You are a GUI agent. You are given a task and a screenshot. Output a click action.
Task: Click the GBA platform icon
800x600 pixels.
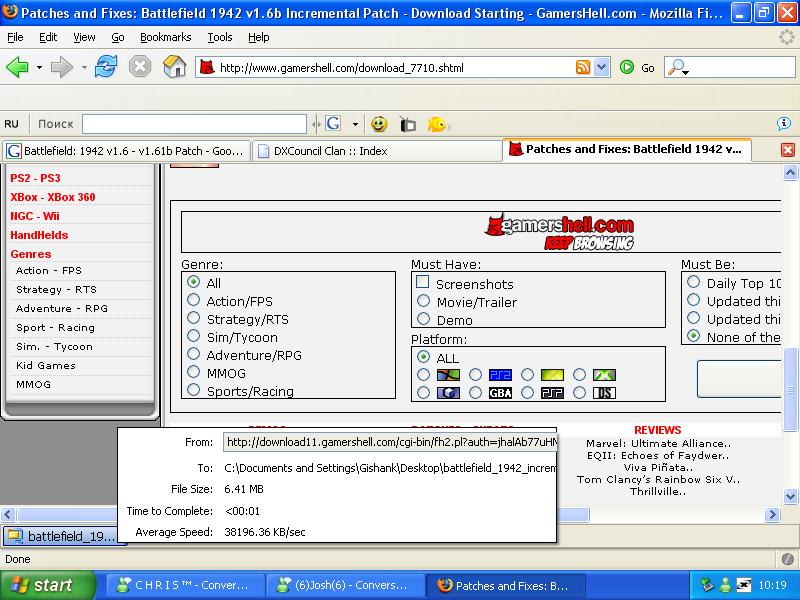(501, 393)
